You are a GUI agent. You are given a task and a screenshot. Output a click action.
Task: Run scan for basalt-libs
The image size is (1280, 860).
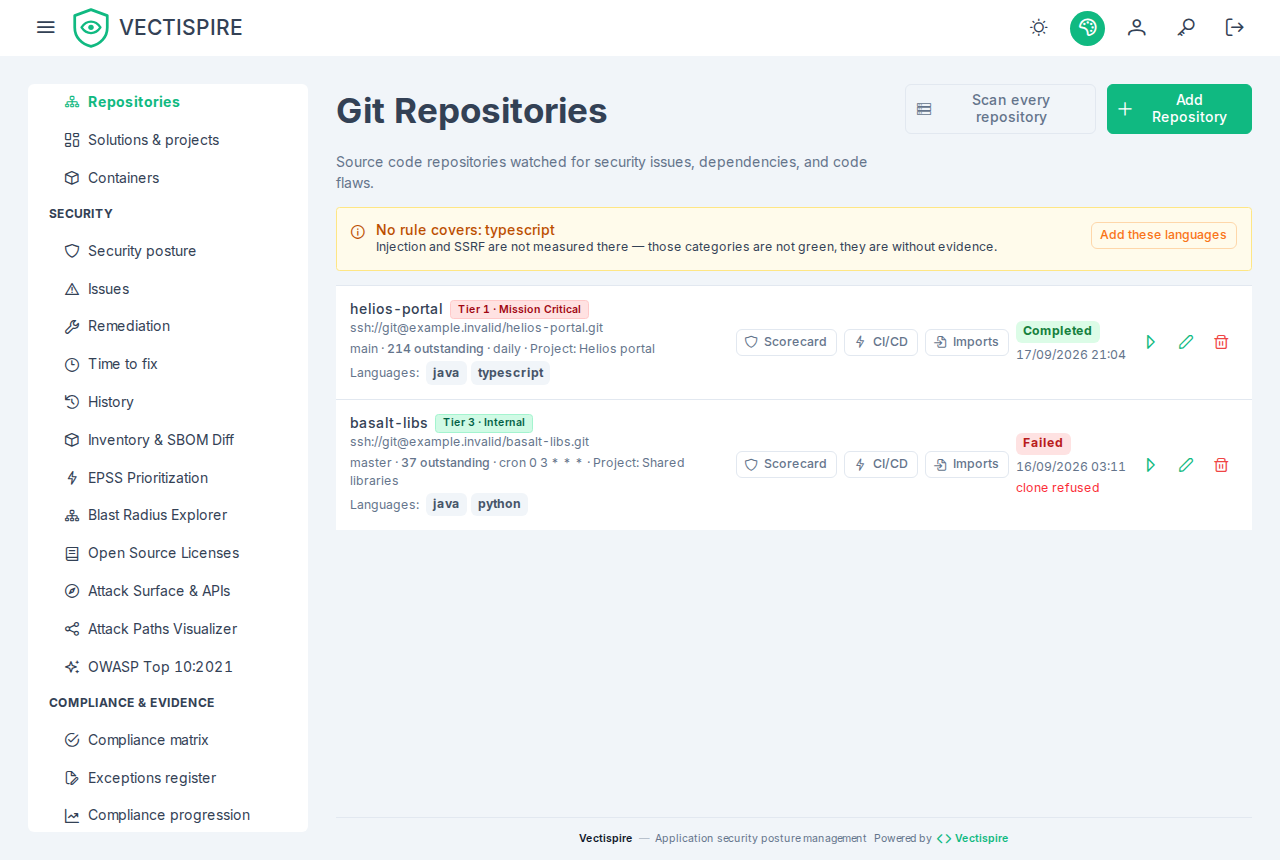(x=1151, y=465)
